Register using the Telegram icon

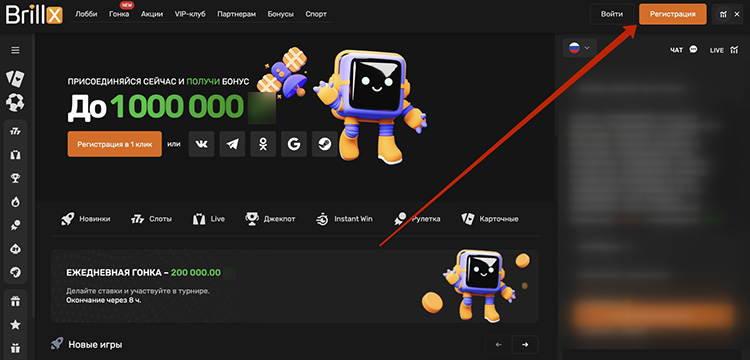tap(232, 144)
